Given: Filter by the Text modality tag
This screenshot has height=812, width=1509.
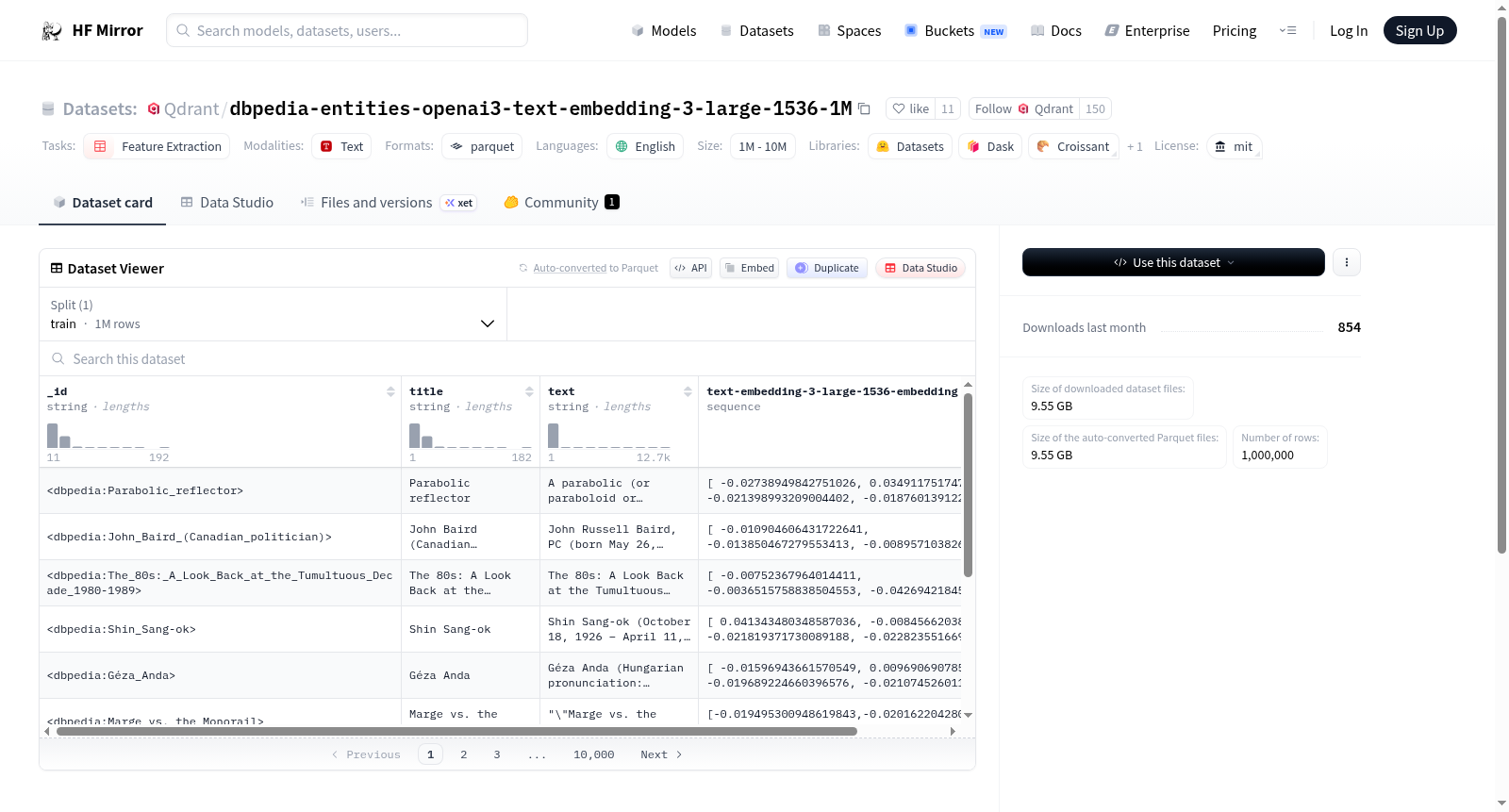Looking at the screenshot, I should tap(341, 146).
